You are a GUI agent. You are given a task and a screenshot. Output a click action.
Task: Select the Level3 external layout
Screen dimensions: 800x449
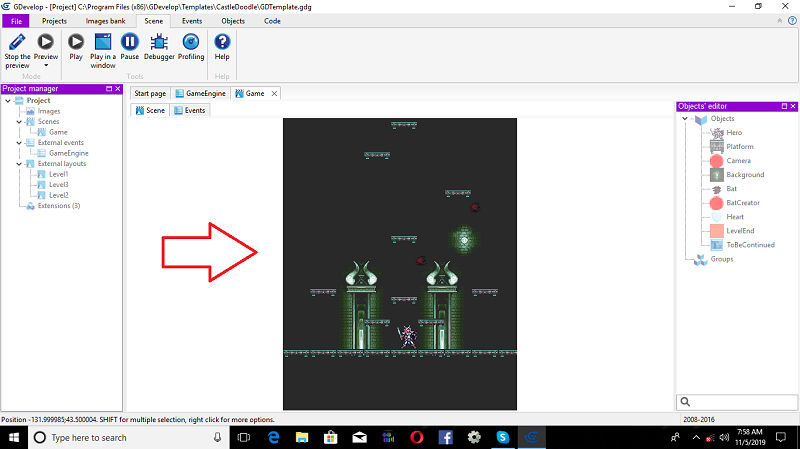tap(58, 185)
